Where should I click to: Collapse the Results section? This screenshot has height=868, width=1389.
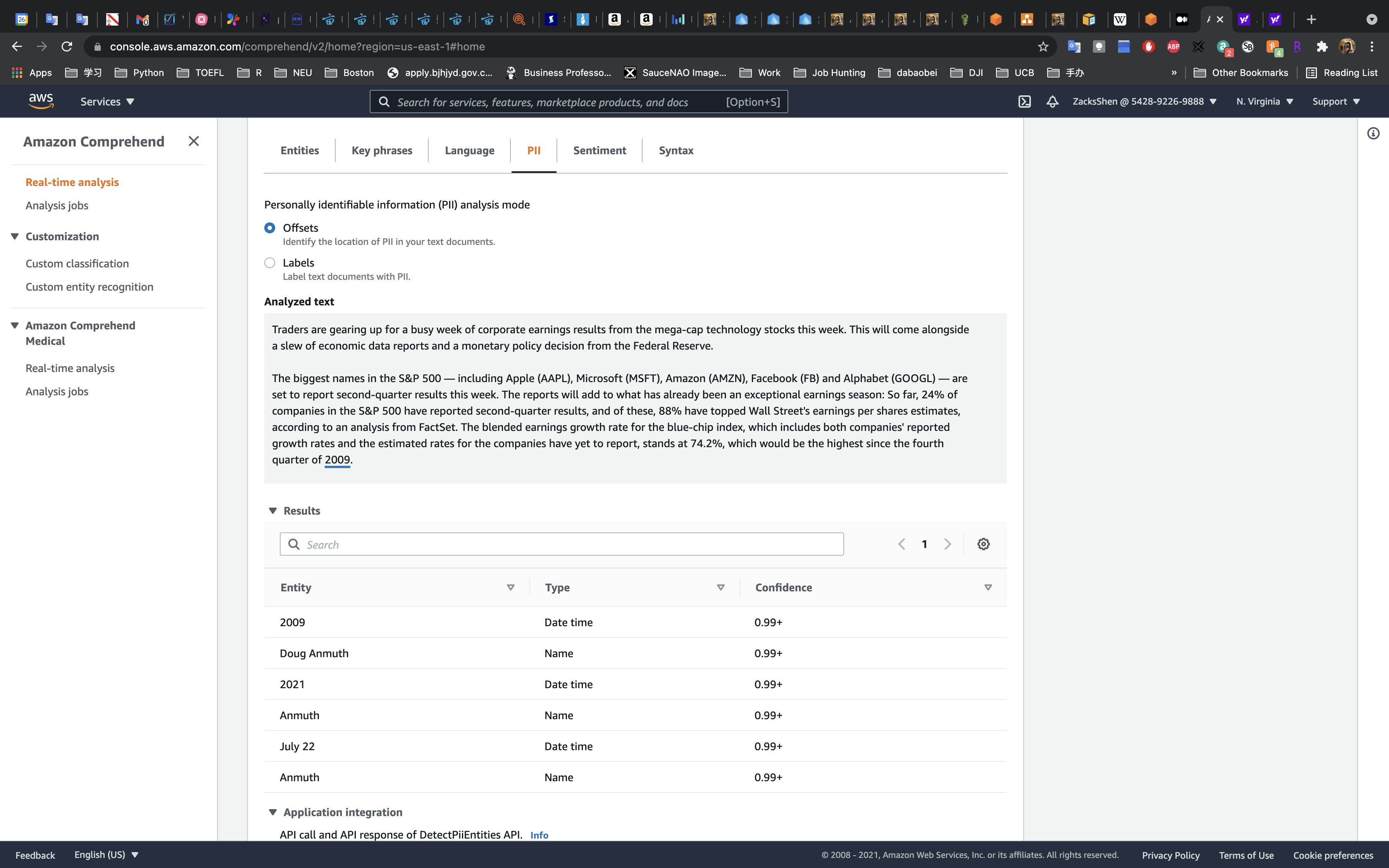272,510
